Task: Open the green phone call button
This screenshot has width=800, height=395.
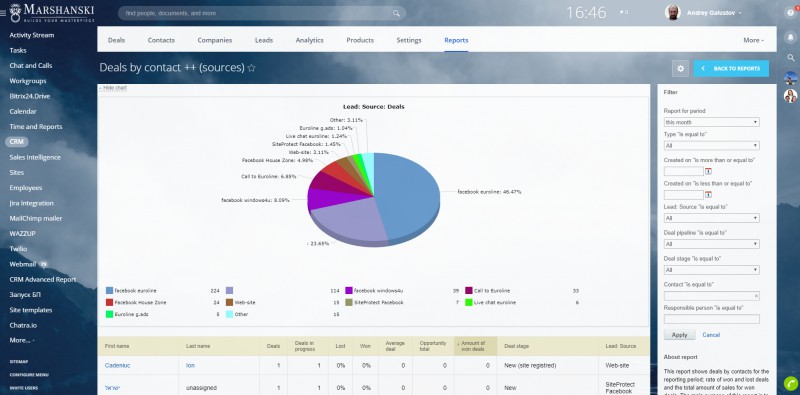Action: [x=791, y=384]
